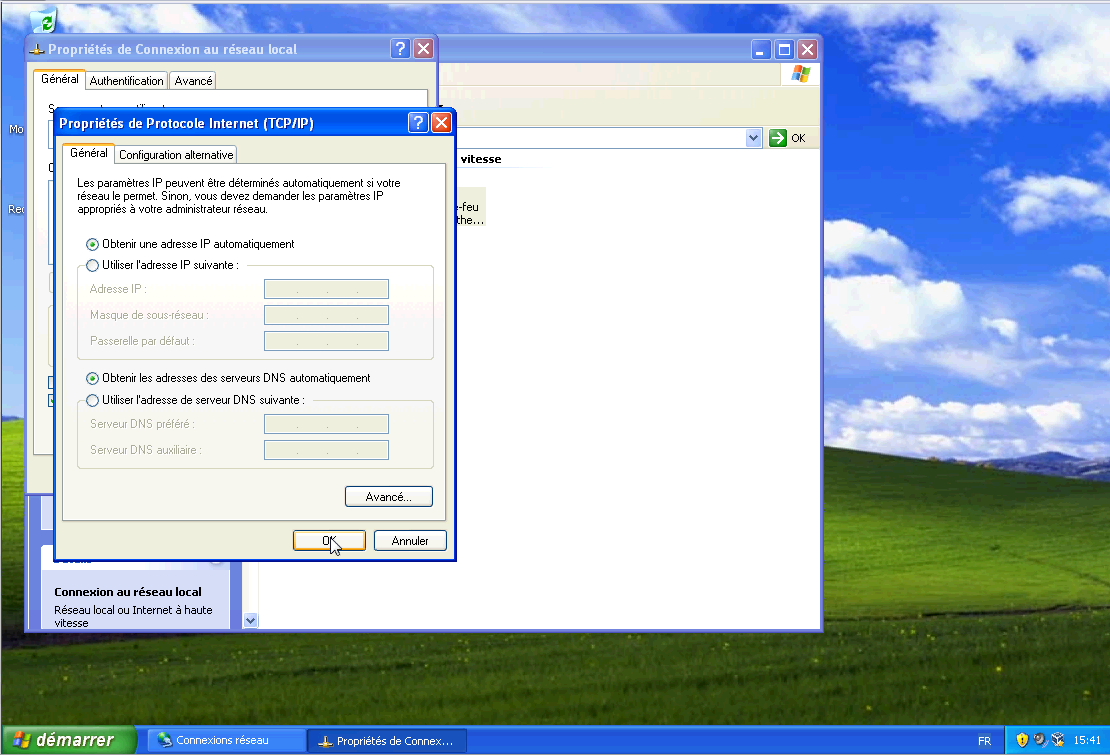Click the Windows flag logo in Connexions réseau

point(801,74)
